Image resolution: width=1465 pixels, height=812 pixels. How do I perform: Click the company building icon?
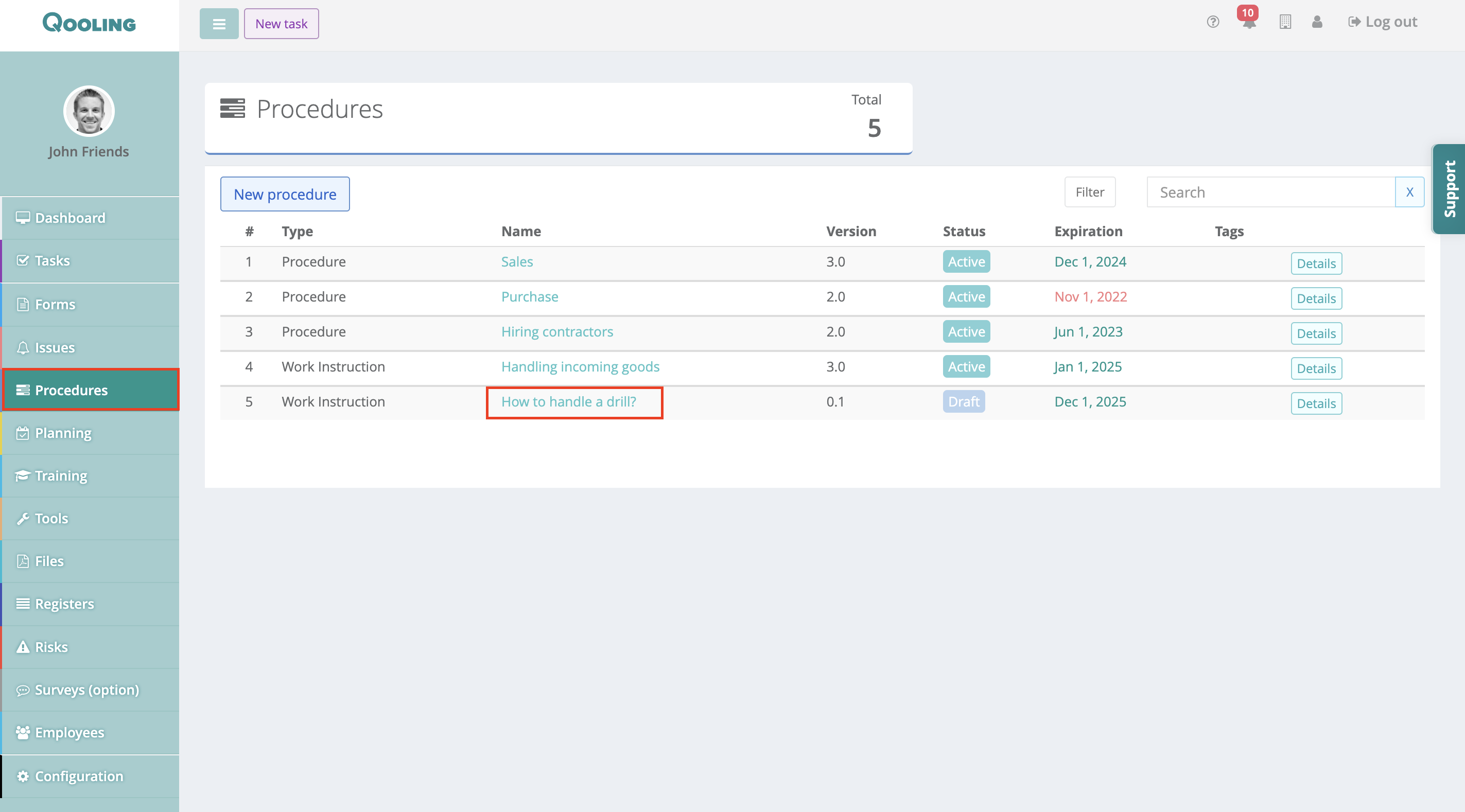[x=1285, y=22]
